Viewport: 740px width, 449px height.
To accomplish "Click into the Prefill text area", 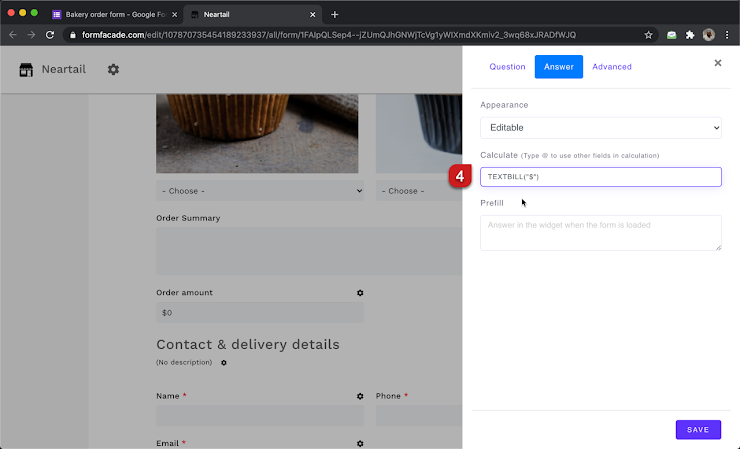I will tap(600, 233).
